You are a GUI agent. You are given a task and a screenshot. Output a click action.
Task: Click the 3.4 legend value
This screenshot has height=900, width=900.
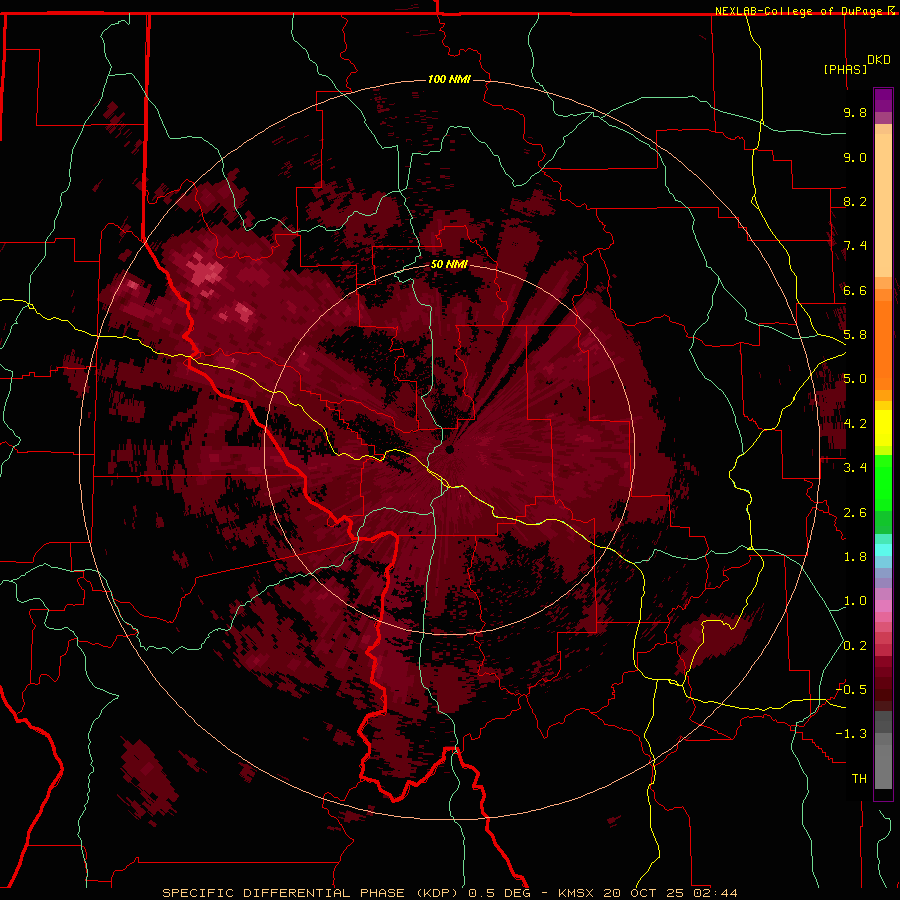pos(855,468)
